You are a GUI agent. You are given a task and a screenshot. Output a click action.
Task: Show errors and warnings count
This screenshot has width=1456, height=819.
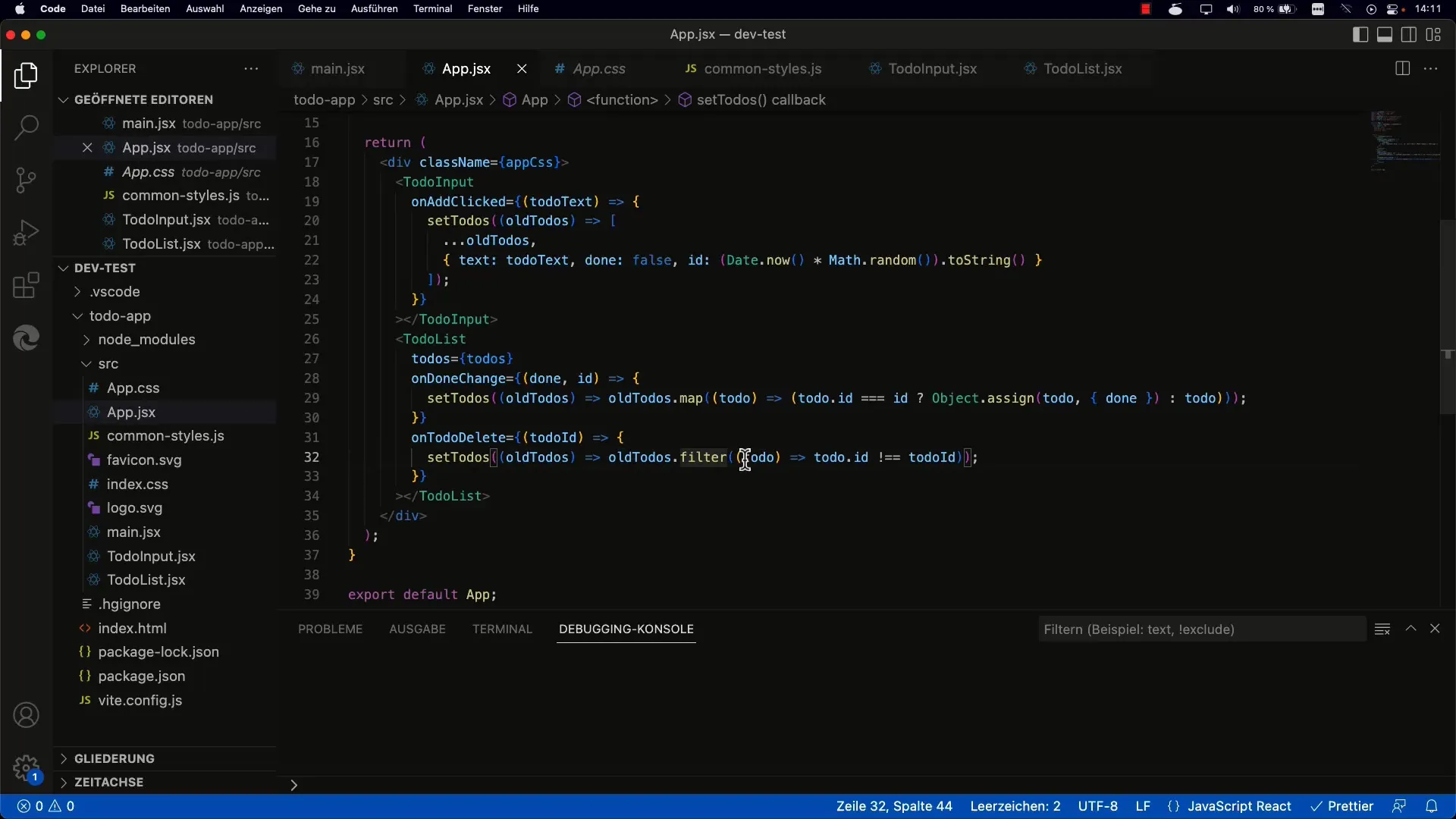(x=46, y=806)
